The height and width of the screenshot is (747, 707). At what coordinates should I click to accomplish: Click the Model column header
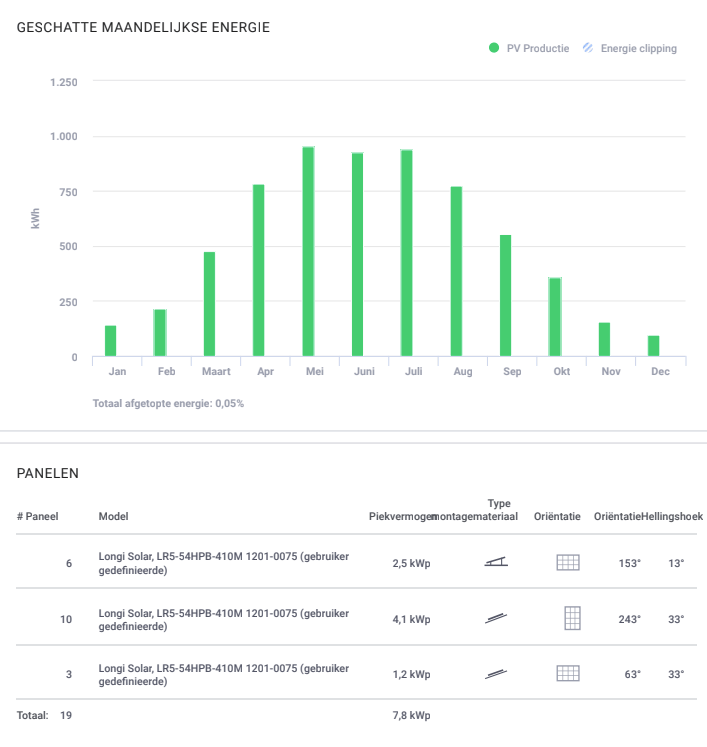(113, 516)
